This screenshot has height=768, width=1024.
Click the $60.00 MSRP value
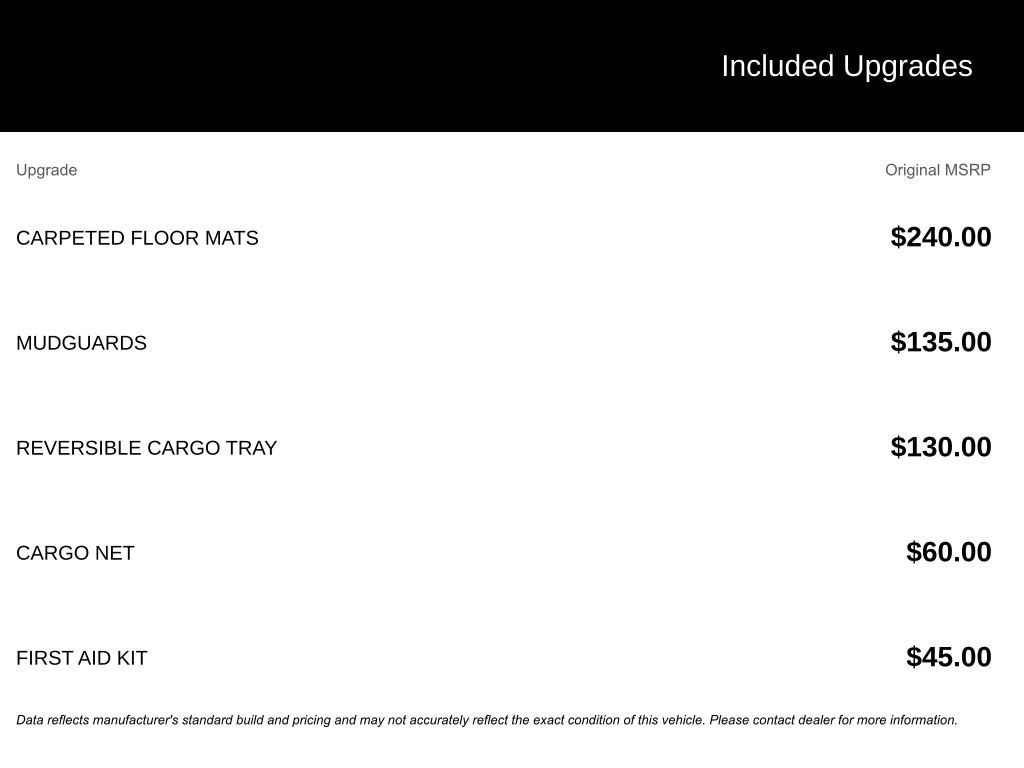tap(949, 552)
